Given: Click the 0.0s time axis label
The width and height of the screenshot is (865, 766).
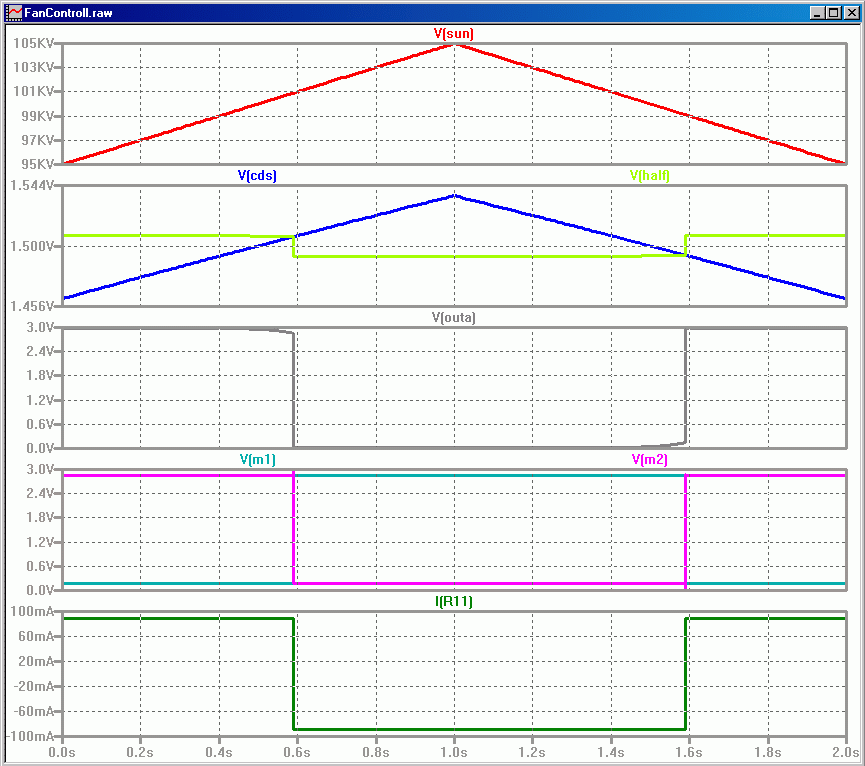Looking at the screenshot, I should [62, 752].
